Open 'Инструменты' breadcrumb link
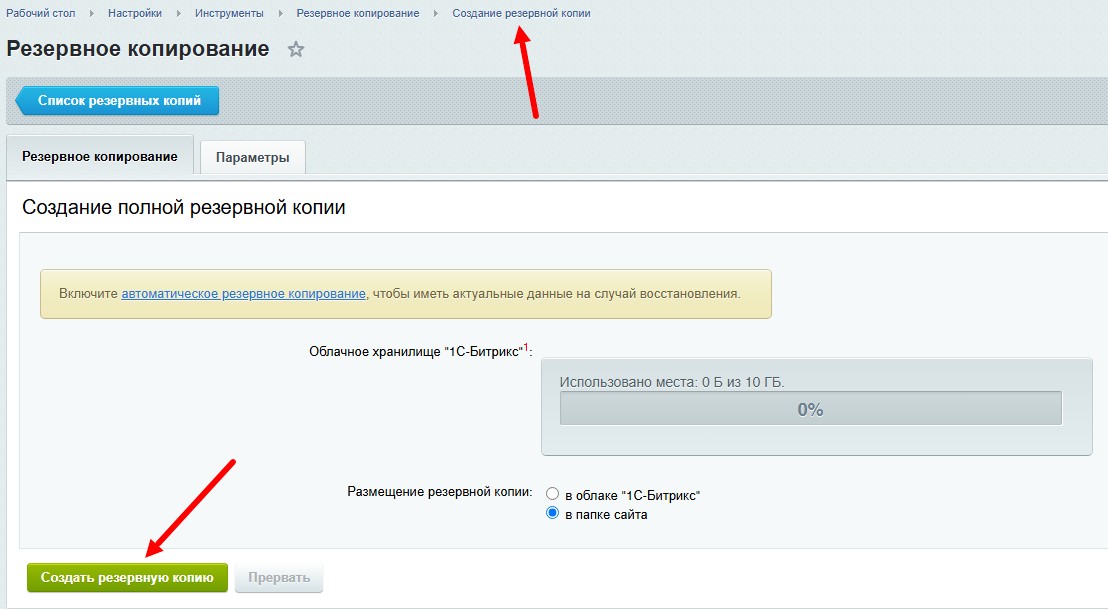The width and height of the screenshot is (1108, 609). point(229,13)
